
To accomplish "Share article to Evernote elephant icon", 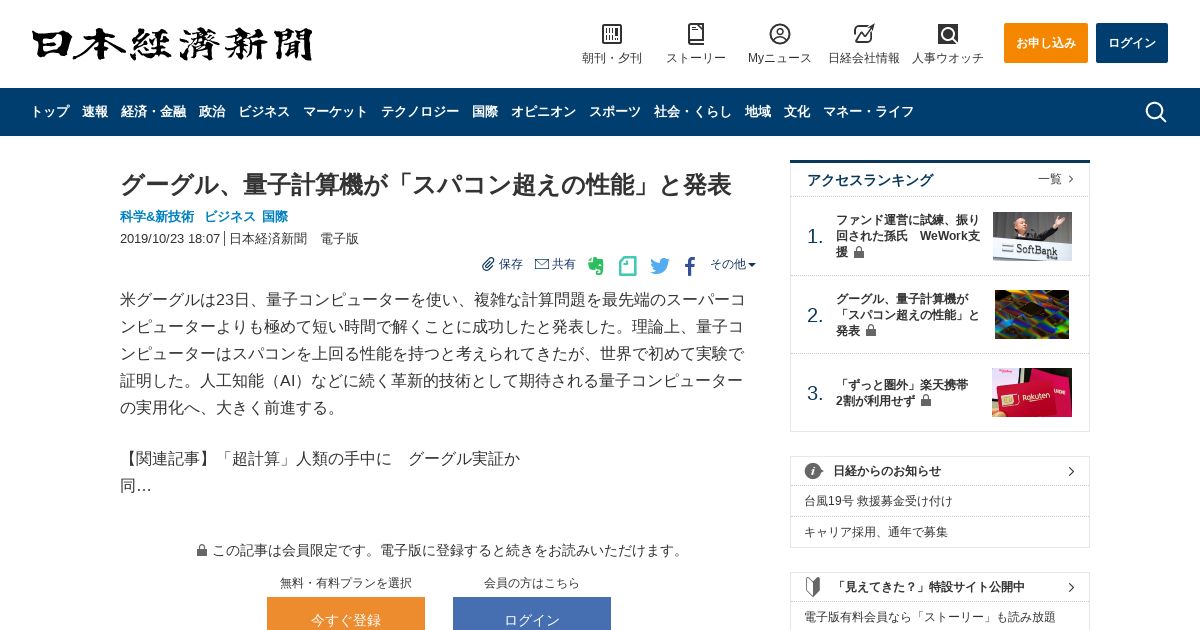I will coord(596,266).
